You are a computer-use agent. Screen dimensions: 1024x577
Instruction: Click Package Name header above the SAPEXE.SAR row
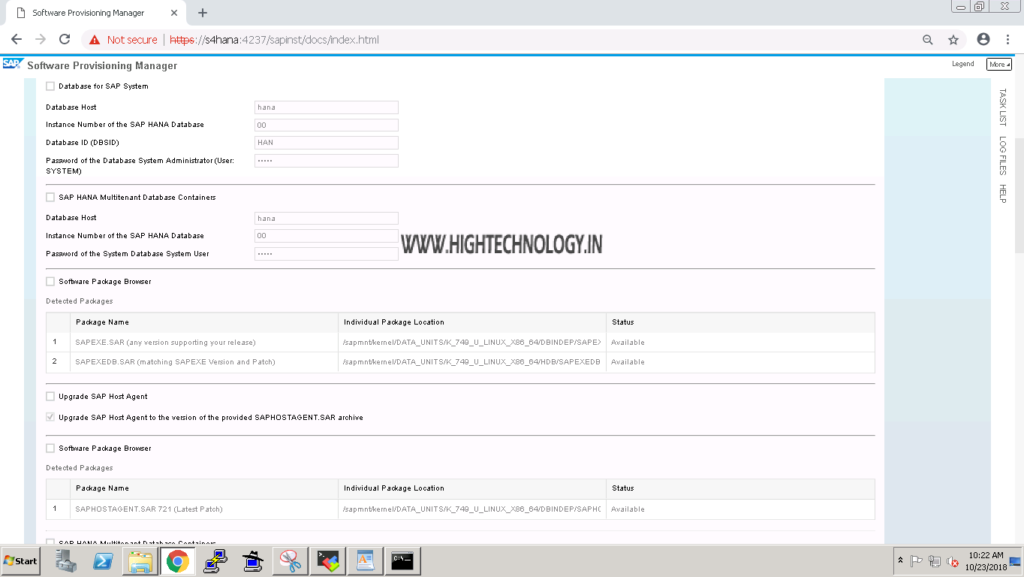click(x=102, y=322)
